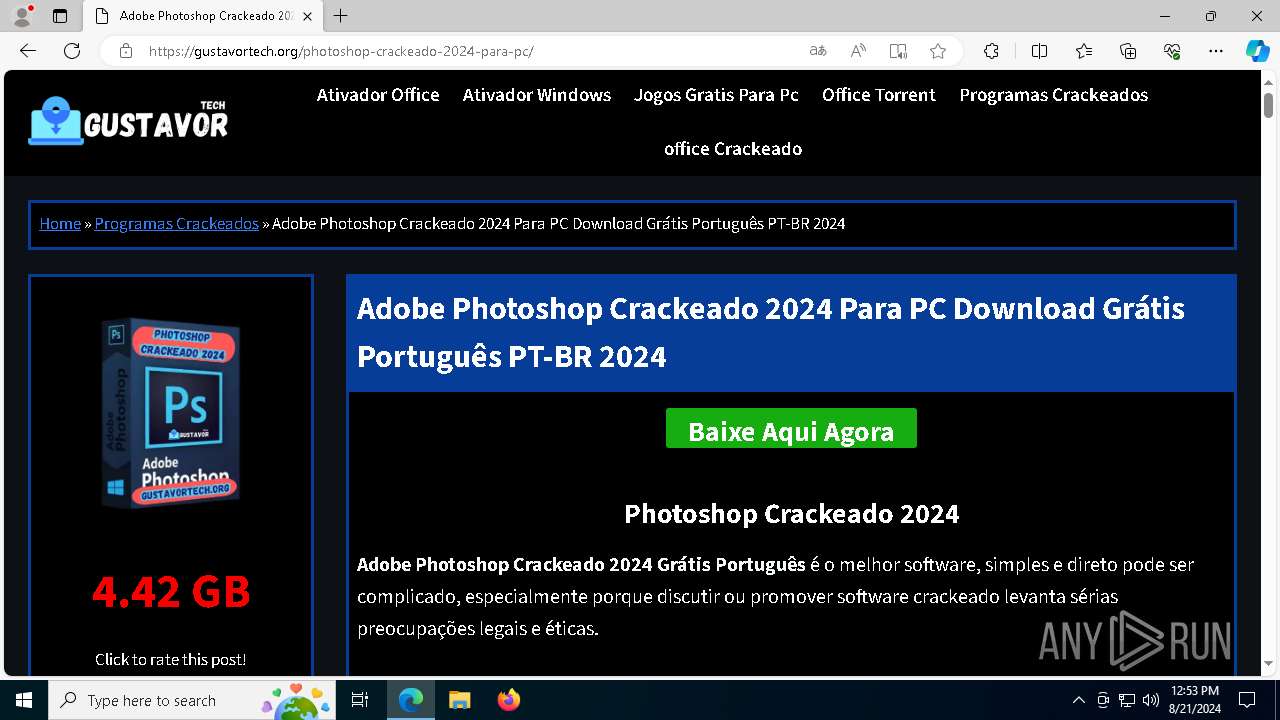Viewport: 1280px width, 720px height.
Task: Open Collections icon in toolbar
Action: tap(1128, 51)
